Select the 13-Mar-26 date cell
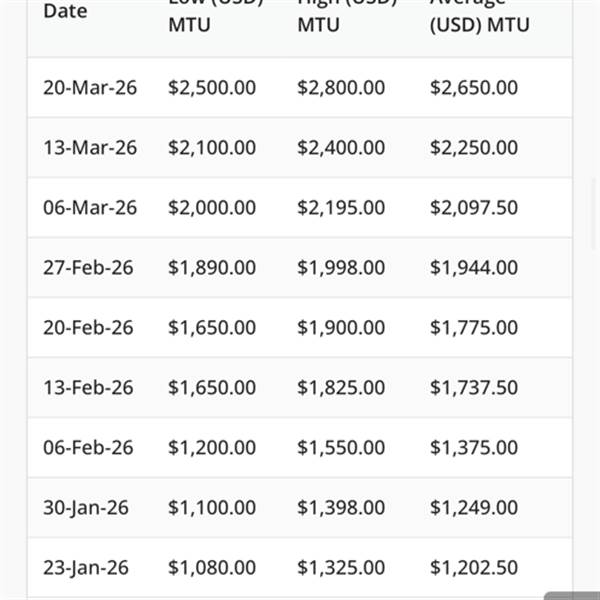 [90, 148]
